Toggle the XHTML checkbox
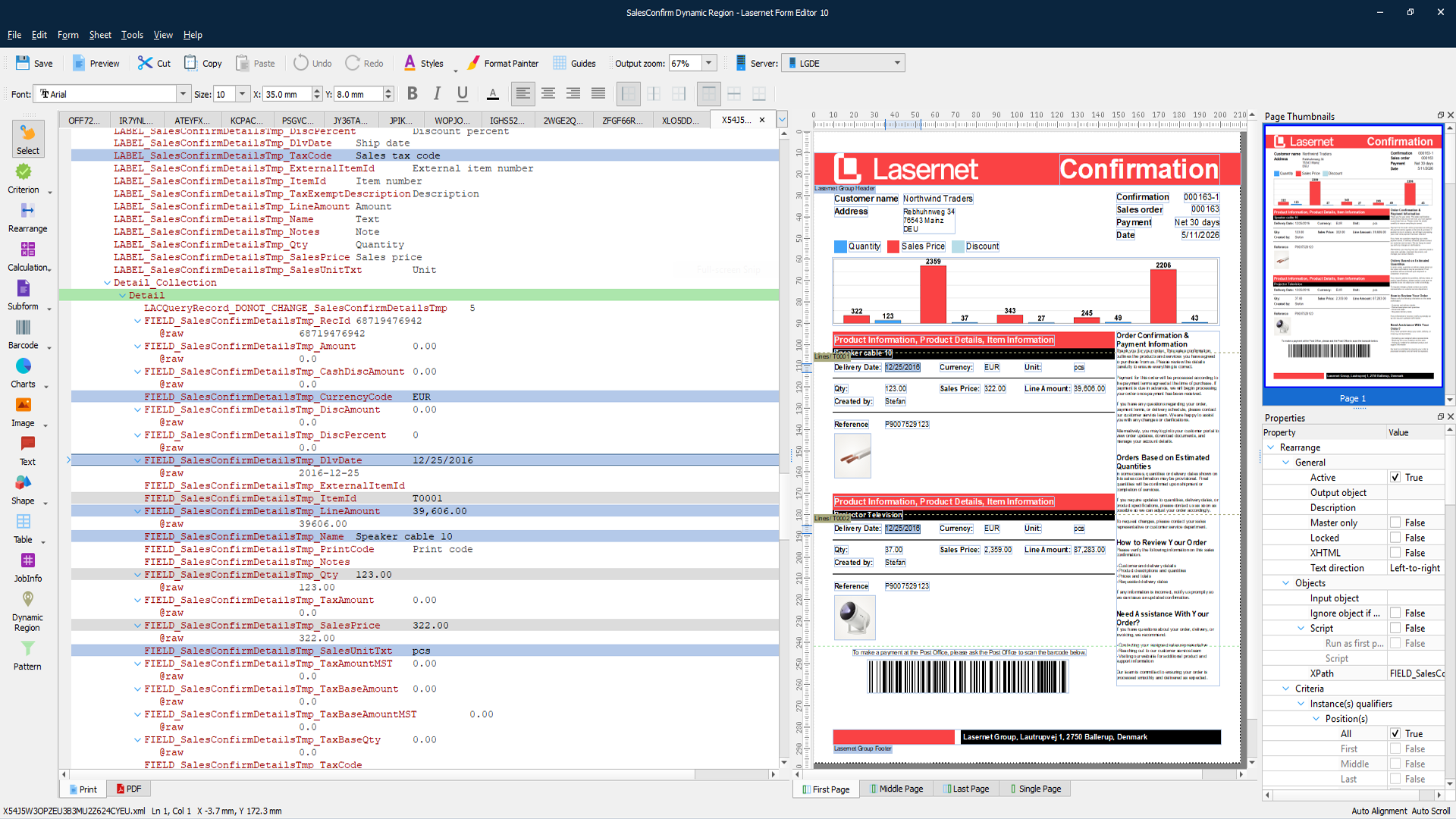This screenshot has height=819, width=1456. click(1395, 553)
